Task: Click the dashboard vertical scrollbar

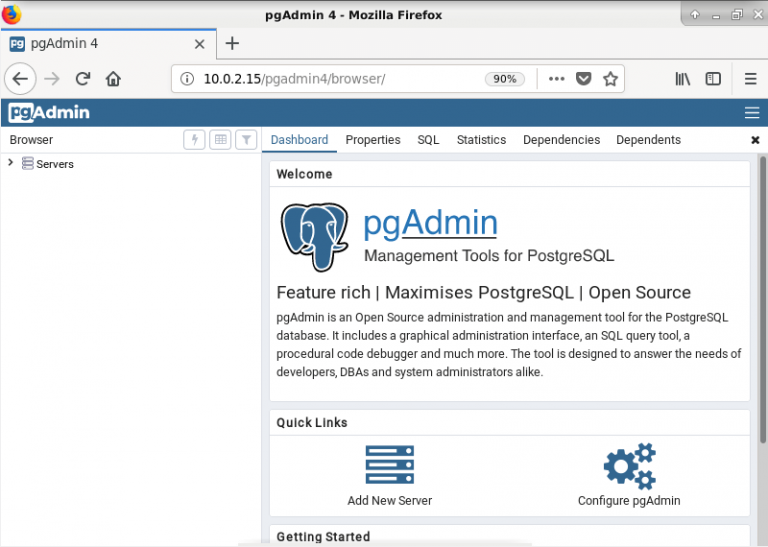Action: point(762,300)
